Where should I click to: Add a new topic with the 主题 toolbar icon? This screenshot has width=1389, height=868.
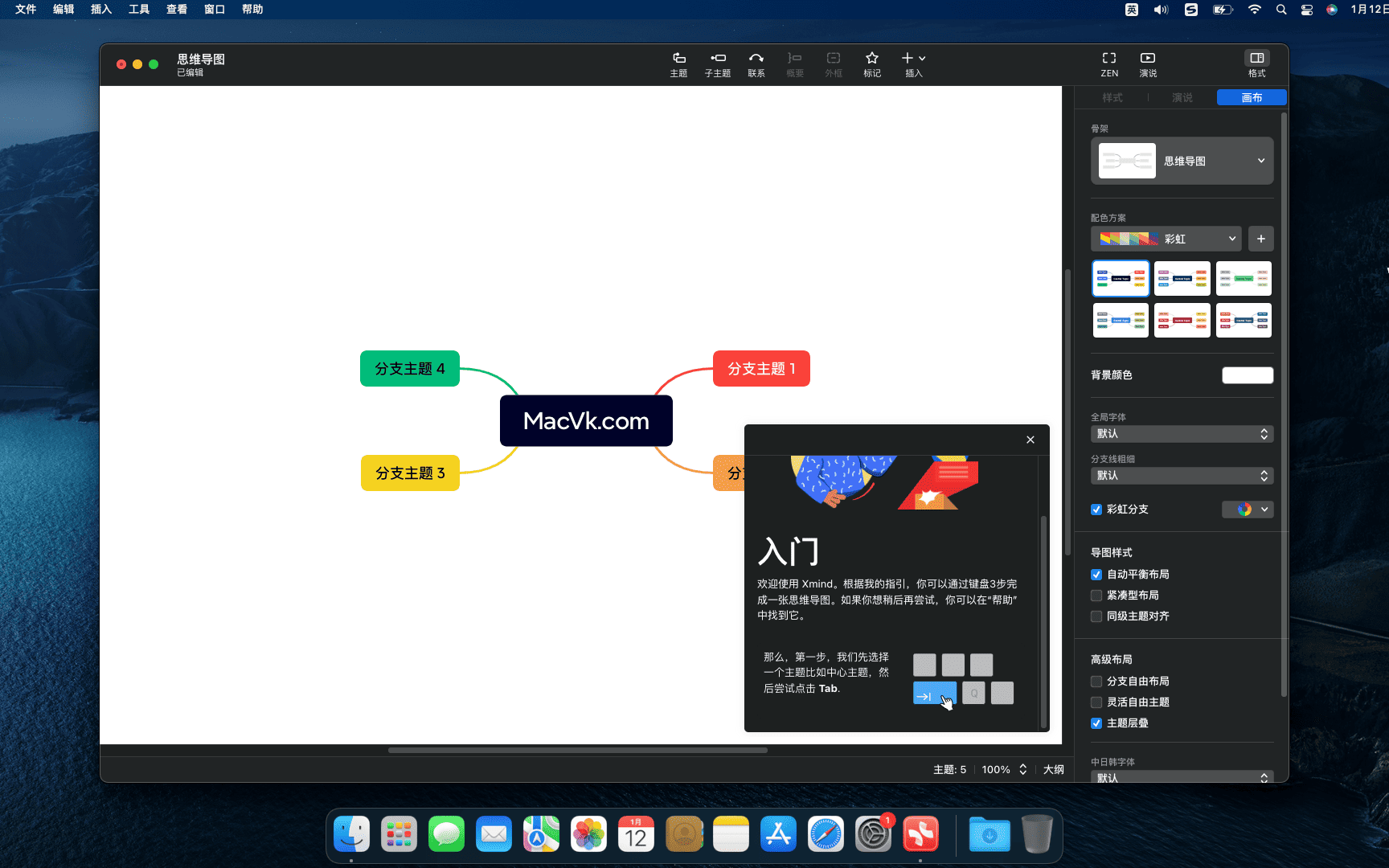click(x=678, y=64)
